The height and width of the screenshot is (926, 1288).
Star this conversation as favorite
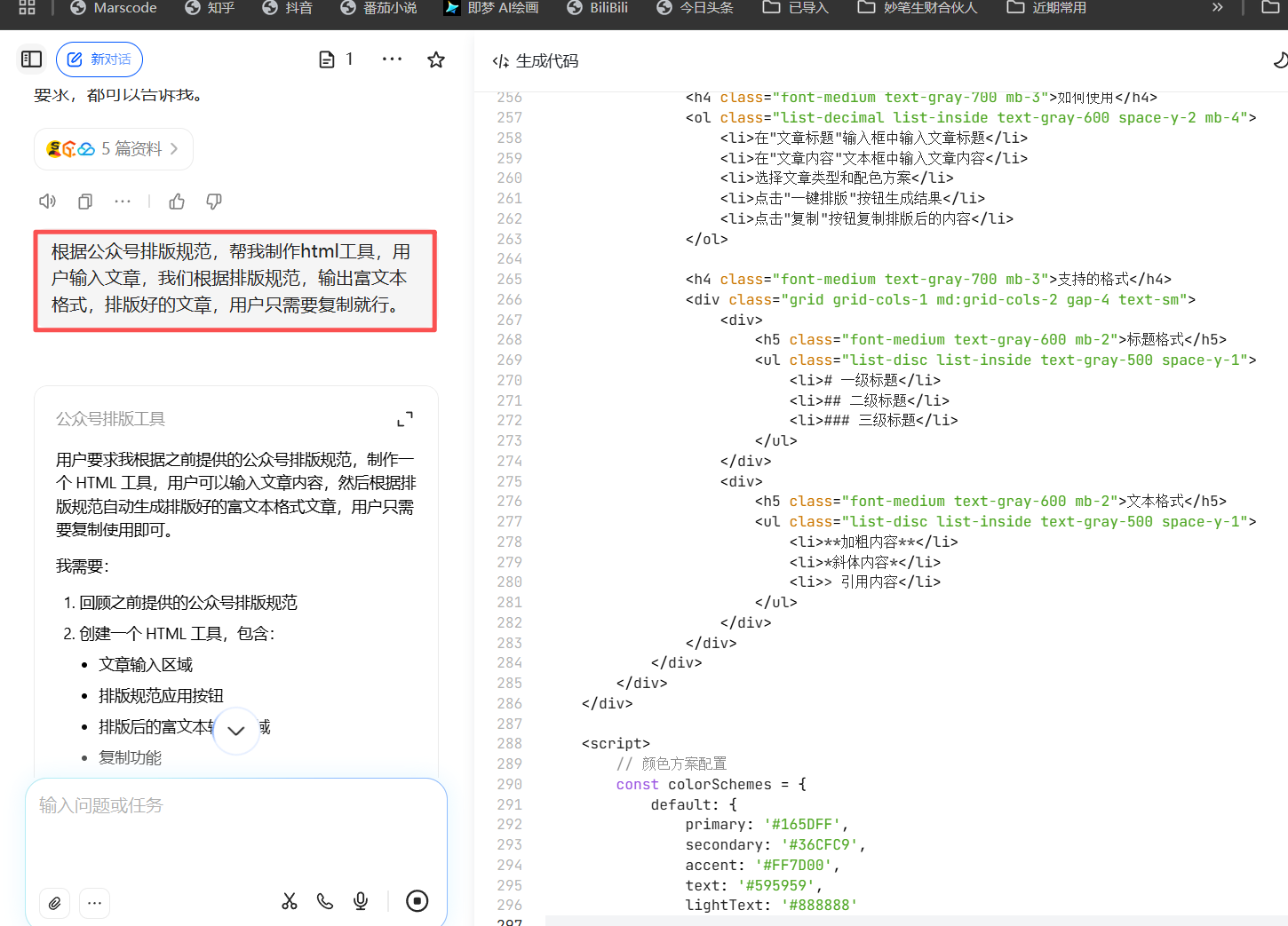point(435,59)
